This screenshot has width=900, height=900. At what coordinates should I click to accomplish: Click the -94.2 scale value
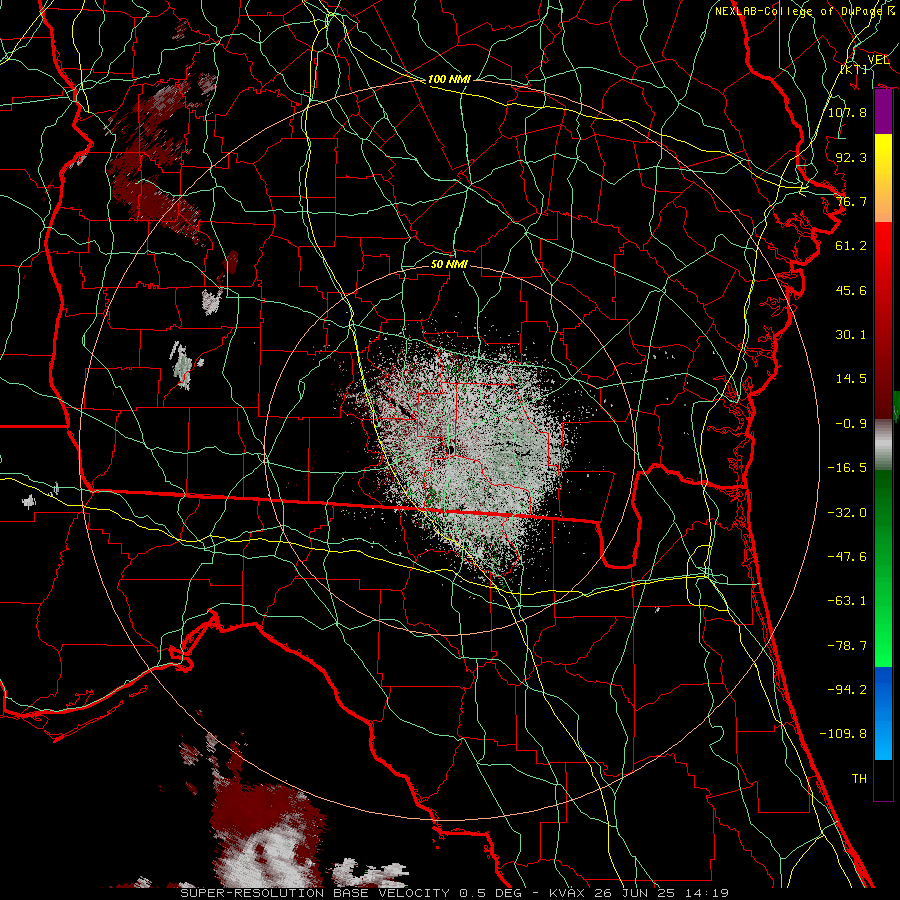(847, 690)
